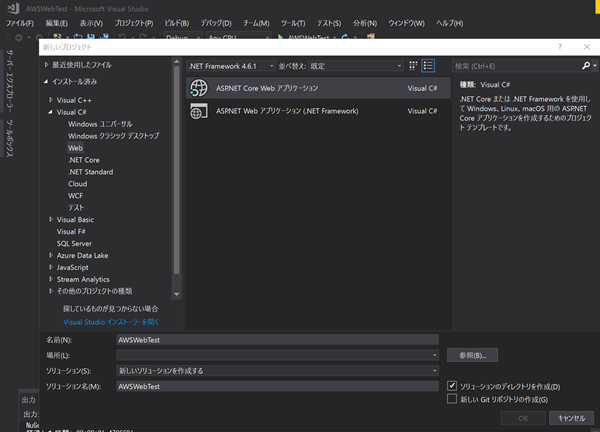Open the テスト(S) menu

(329, 23)
